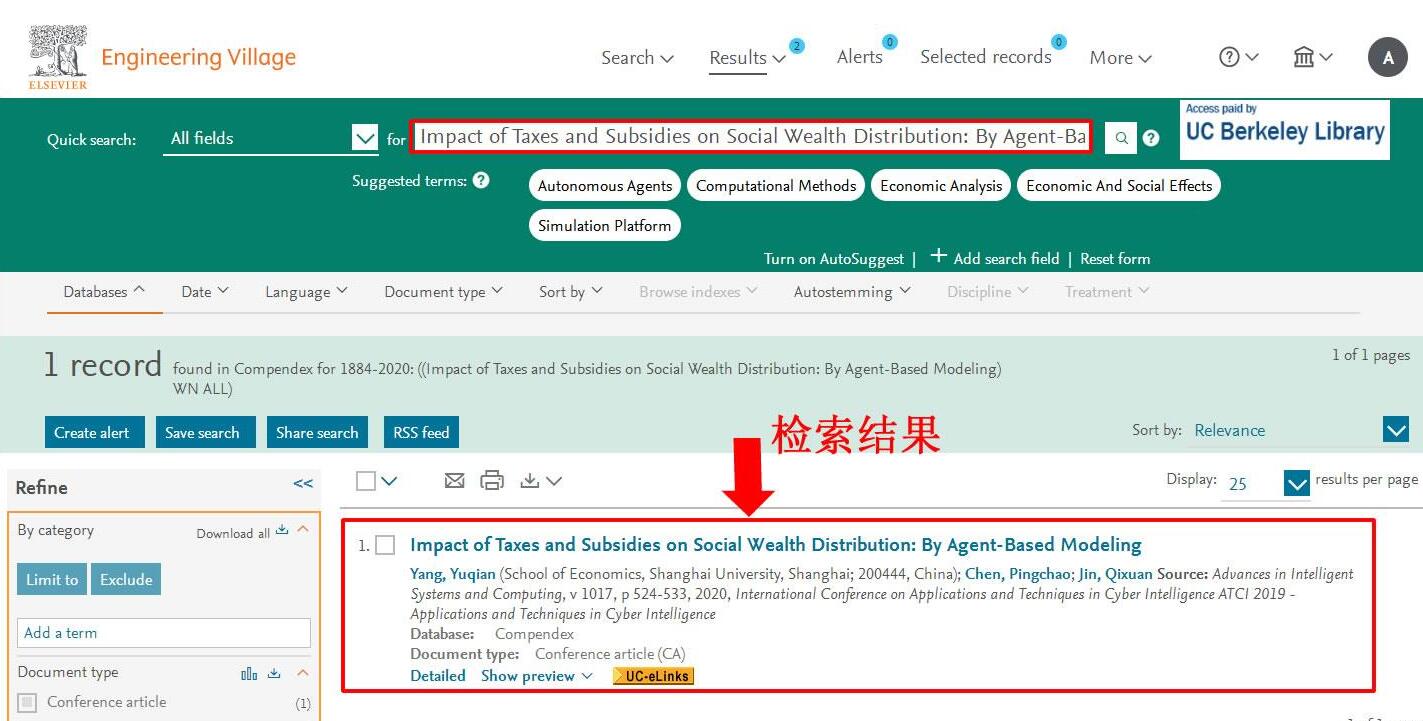1423x721 pixels.
Task: Open the Suggested terms help icon
Action: [481, 180]
